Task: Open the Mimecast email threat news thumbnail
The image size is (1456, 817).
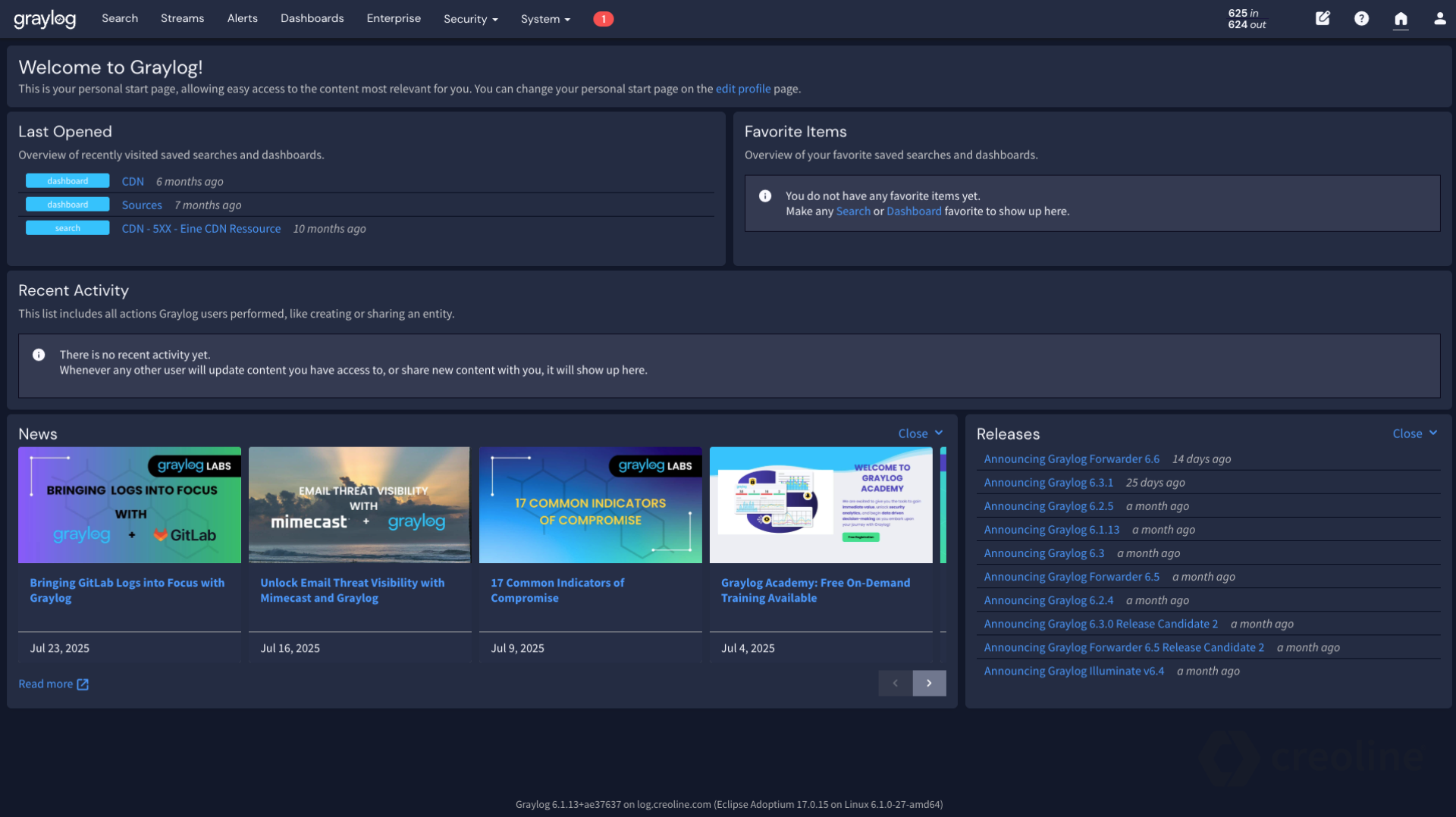Action: pyautogui.click(x=359, y=505)
